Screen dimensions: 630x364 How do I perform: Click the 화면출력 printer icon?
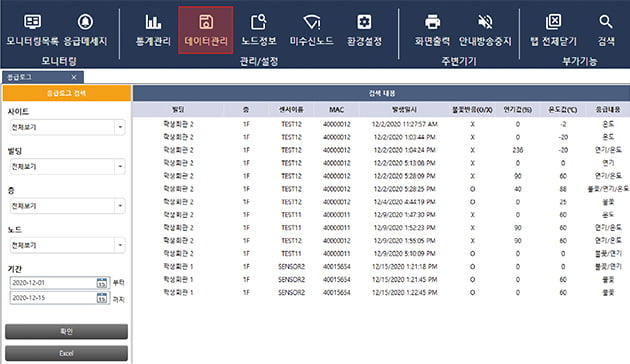[x=432, y=22]
